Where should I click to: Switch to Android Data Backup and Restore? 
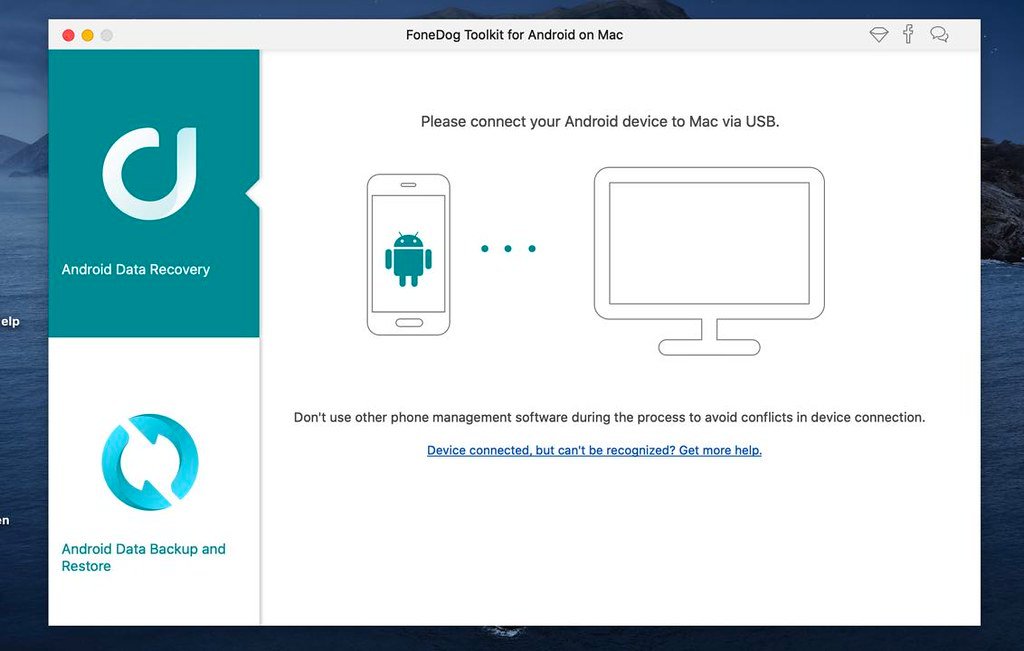[144, 557]
